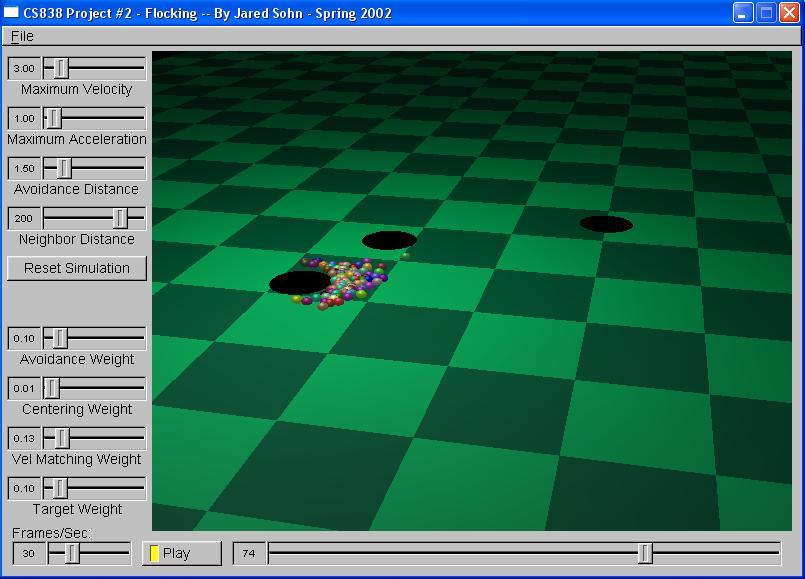This screenshot has height=579, width=805.
Task: Click the Target Weight label
Action: click(x=78, y=509)
